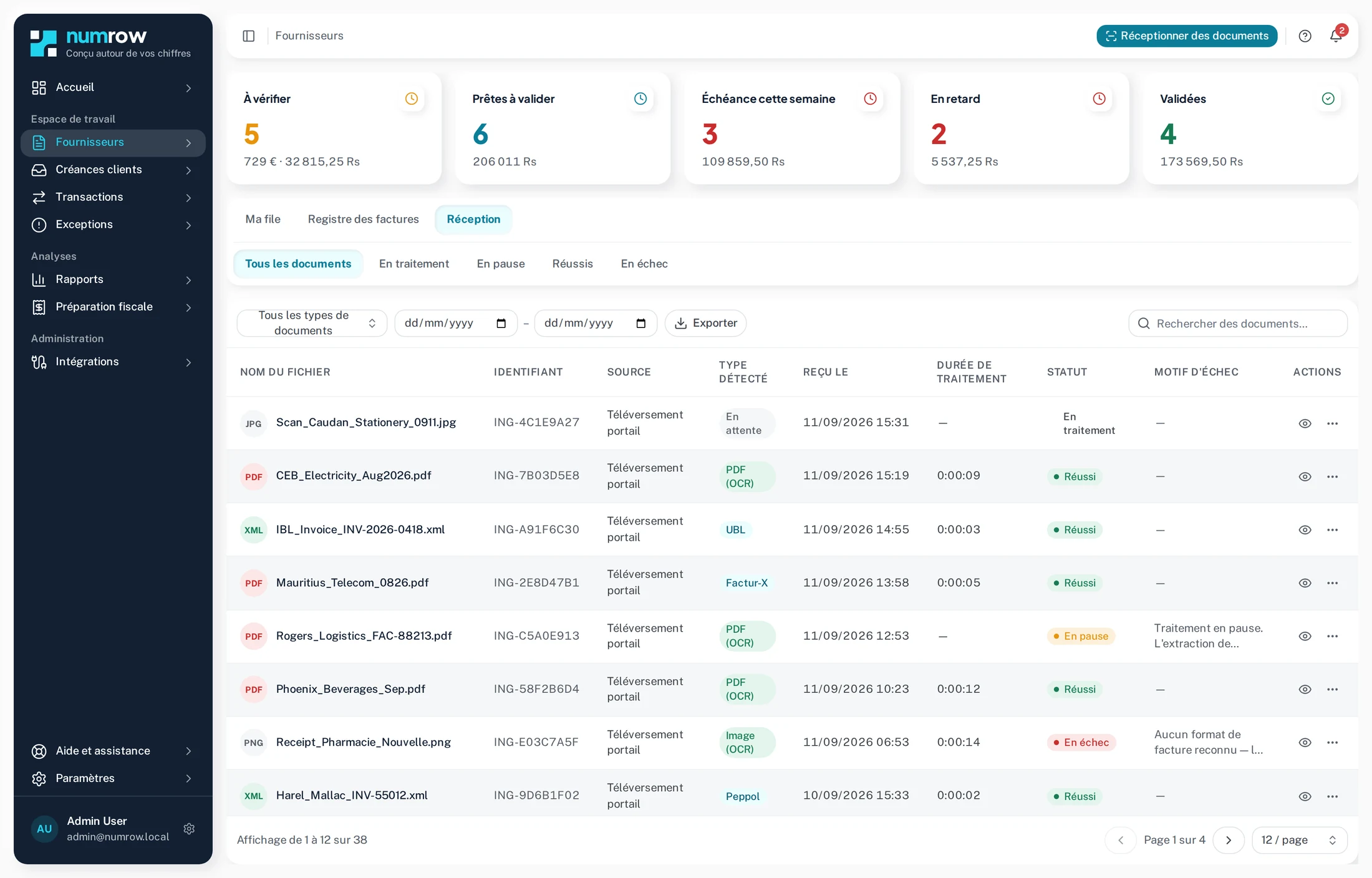The height and width of the screenshot is (878, 1372).
Task: Preview Rogers_Logistics_FAC-88213.pdf using eye icon
Action: click(1305, 636)
